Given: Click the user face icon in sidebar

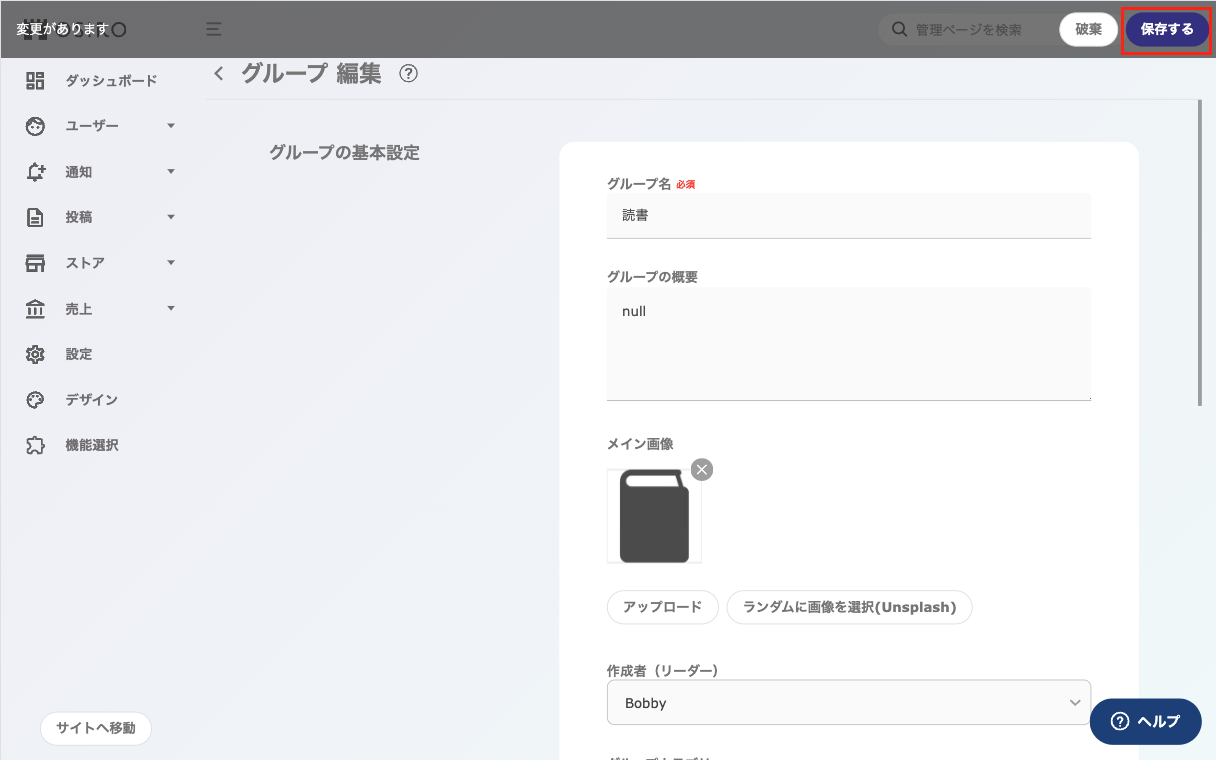Looking at the screenshot, I should coord(35,126).
